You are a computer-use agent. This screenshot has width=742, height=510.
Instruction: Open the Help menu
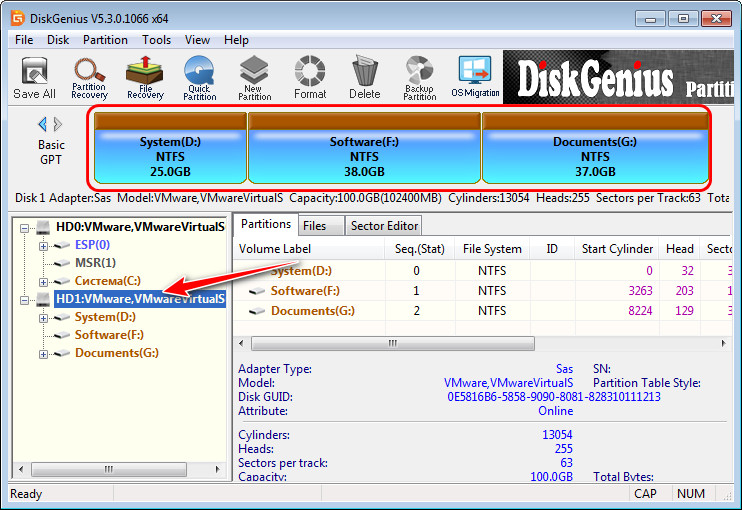click(236, 40)
